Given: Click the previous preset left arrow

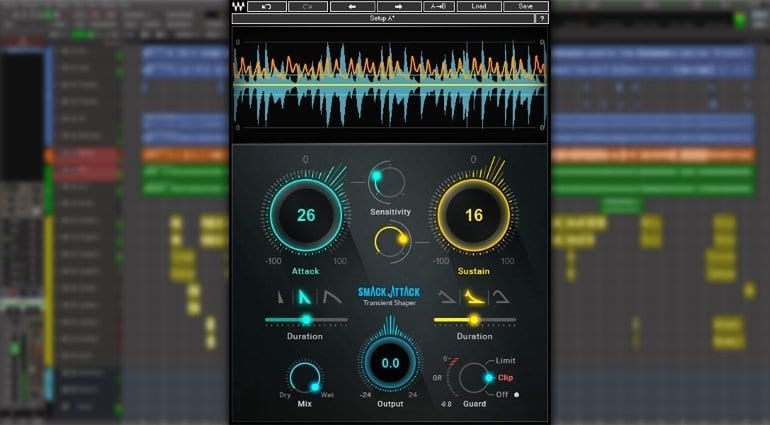Looking at the screenshot, I should point(352,6).
